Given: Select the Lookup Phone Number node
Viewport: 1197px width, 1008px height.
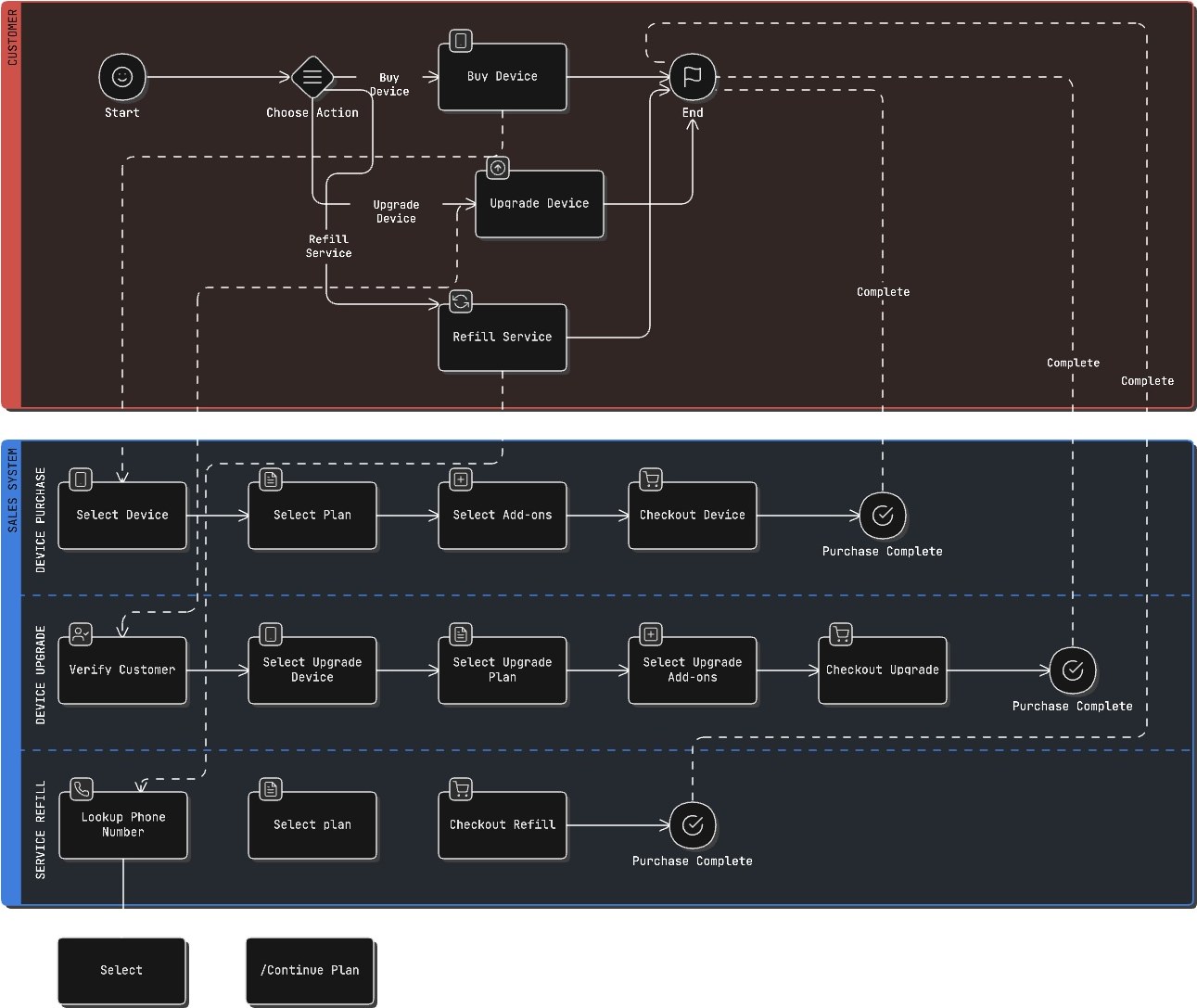Looking at the screenshot, I should [123, 825].
